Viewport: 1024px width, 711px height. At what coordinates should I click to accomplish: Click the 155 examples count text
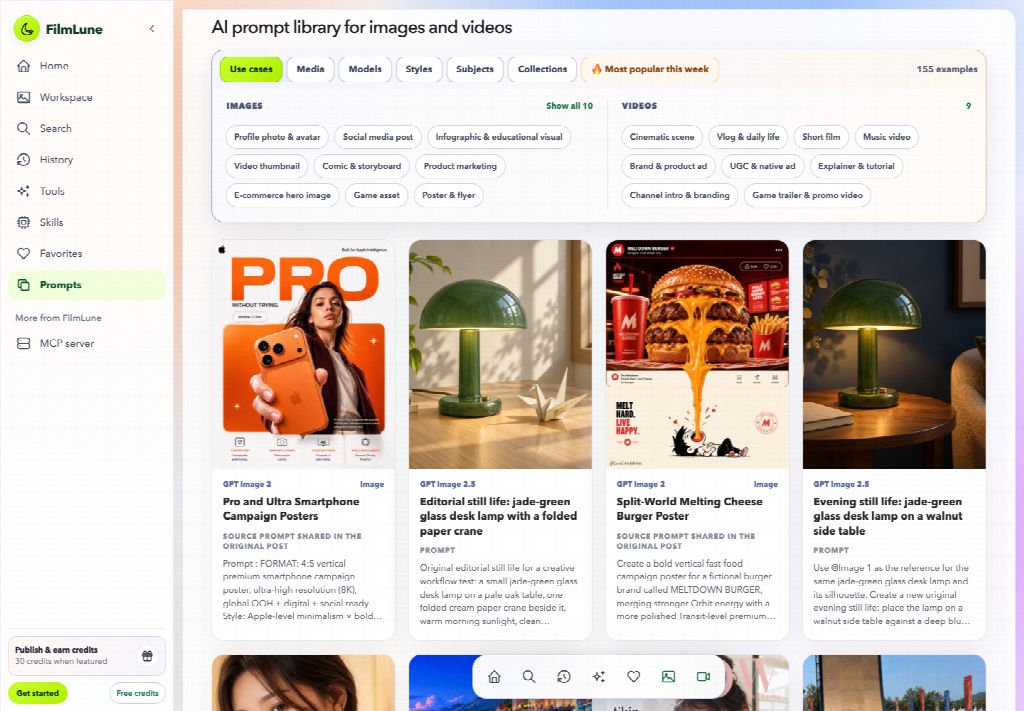[947, 69]
